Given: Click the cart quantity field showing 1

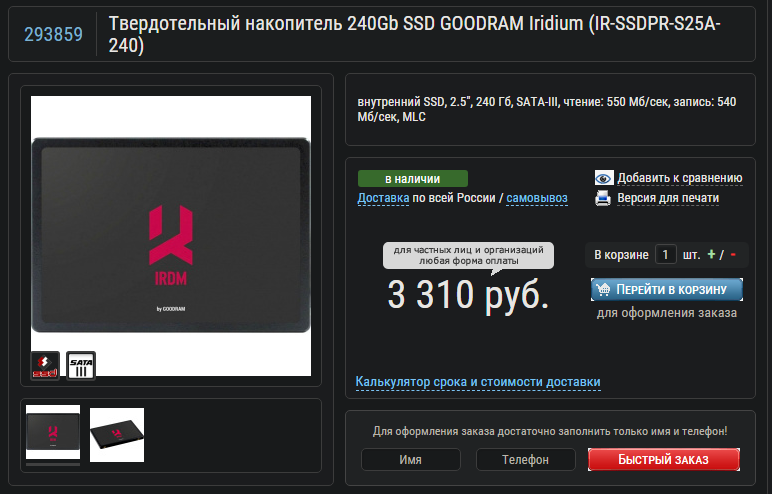Looking at the screenshot, I should coord(666,255).
